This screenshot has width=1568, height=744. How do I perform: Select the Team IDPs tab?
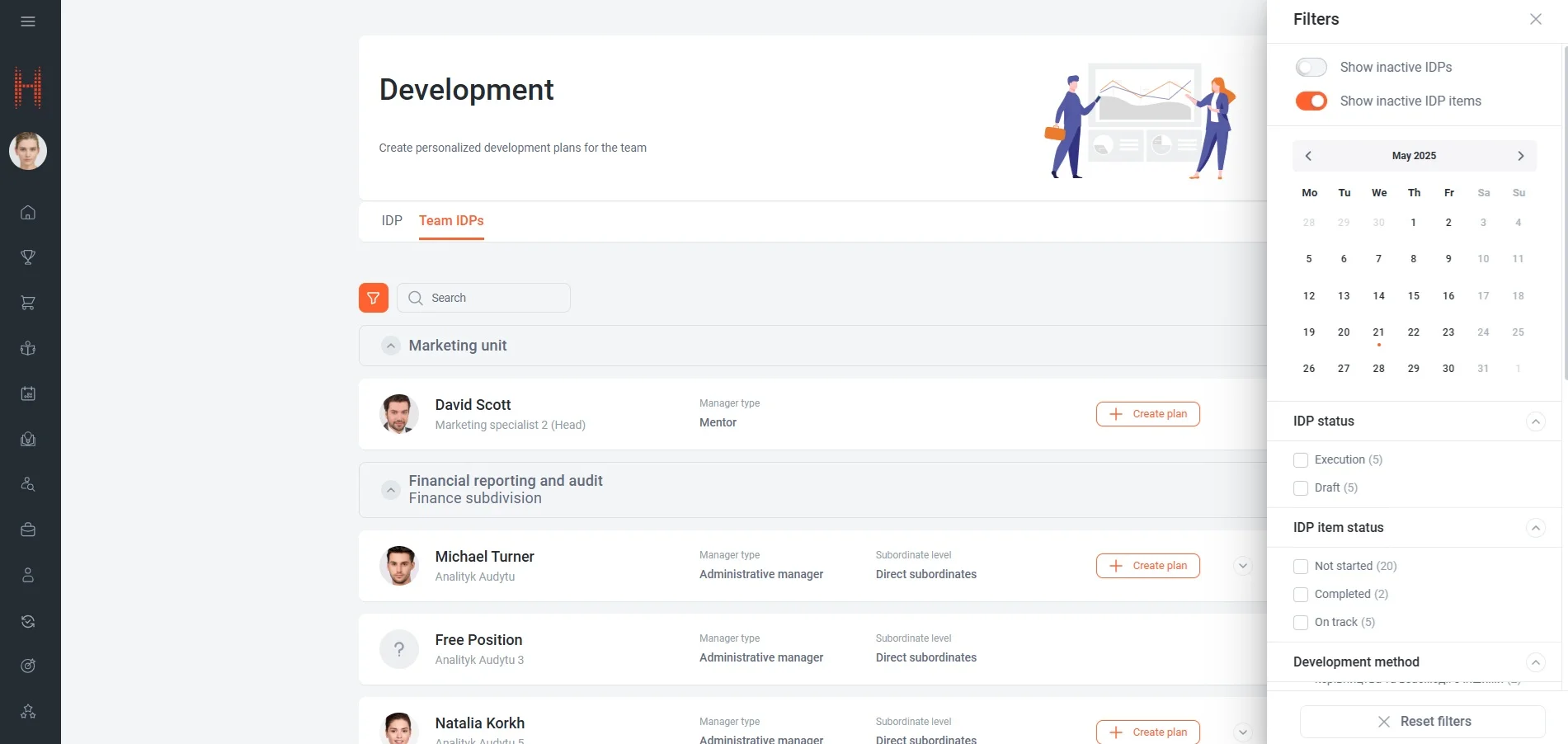click(451, 221)
